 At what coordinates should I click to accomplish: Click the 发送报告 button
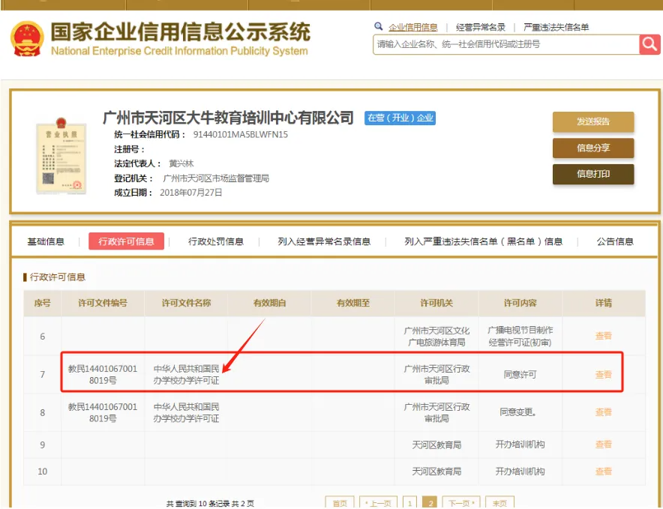tap(593, 122)
